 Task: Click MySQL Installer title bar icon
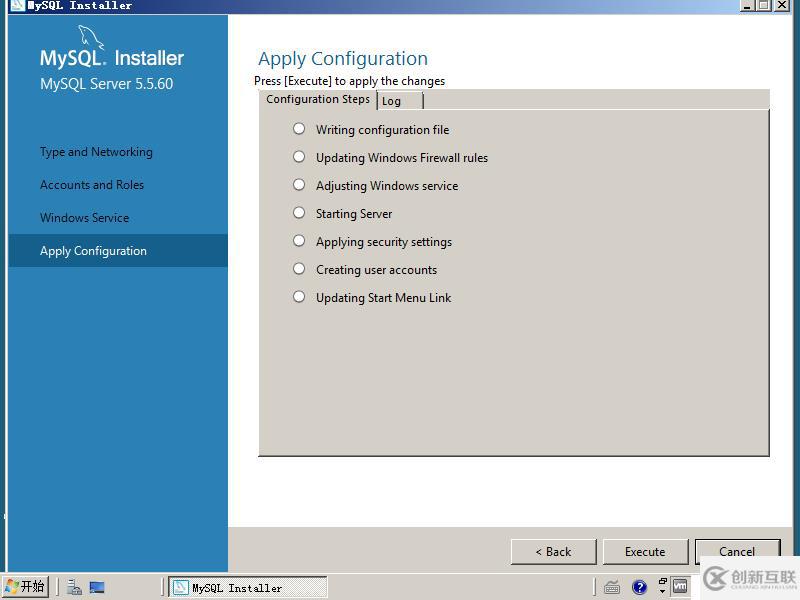click(x=18, y=6)
